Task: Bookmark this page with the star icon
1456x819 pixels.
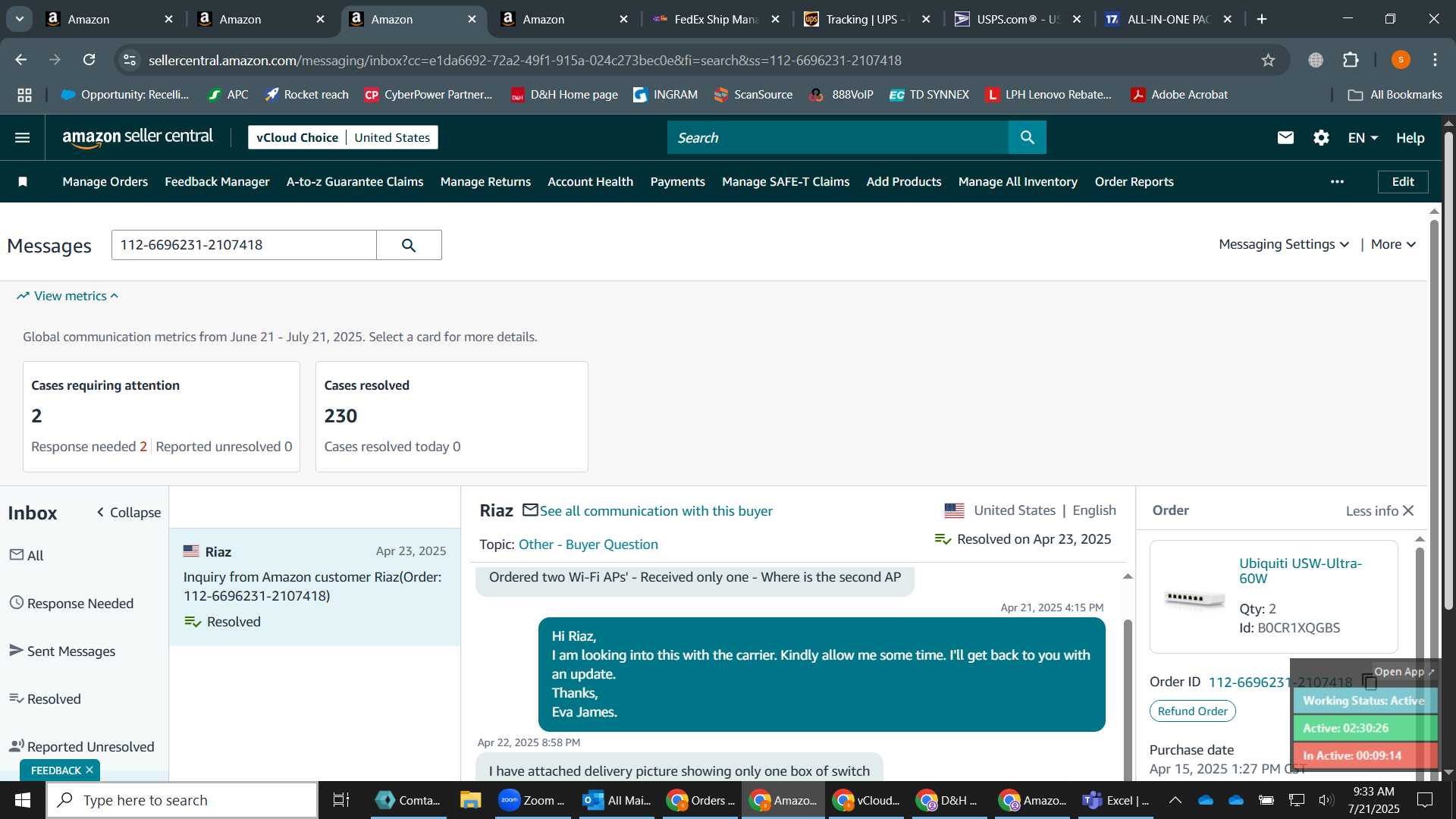Action: [x=1268, y=60]
